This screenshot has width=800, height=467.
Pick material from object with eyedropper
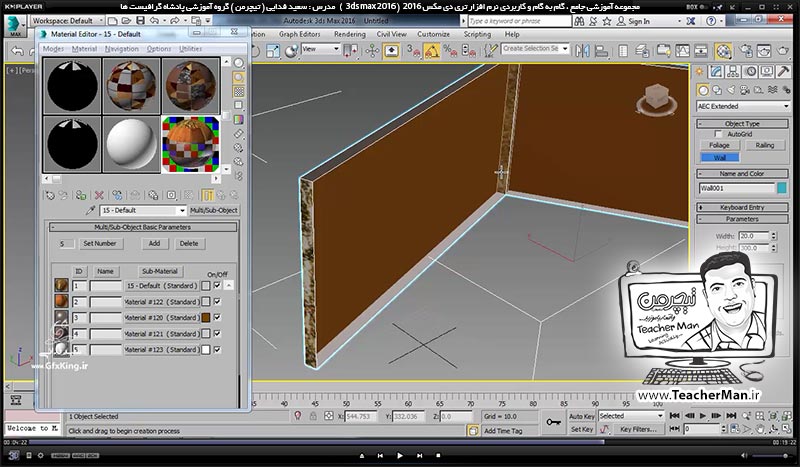[90, 210]
